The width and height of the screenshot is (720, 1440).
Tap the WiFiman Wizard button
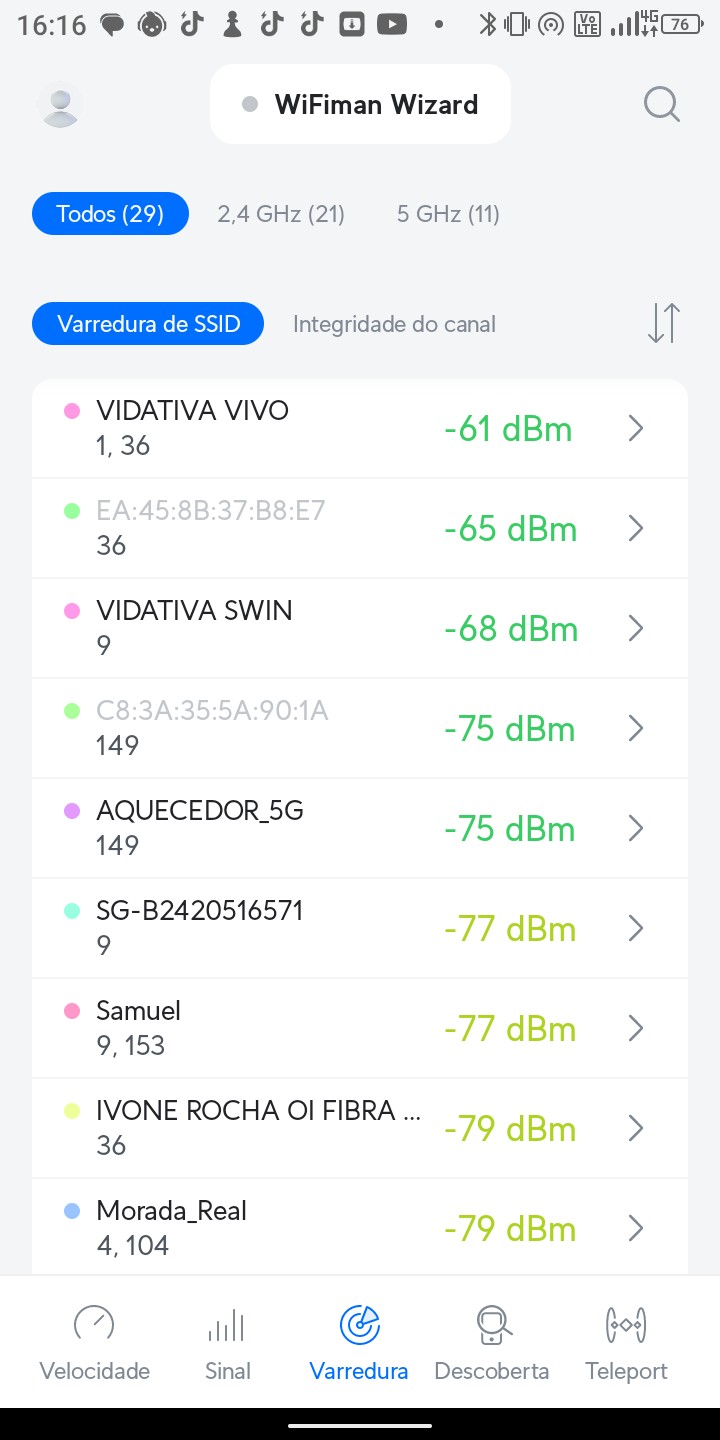coord(360,104)
